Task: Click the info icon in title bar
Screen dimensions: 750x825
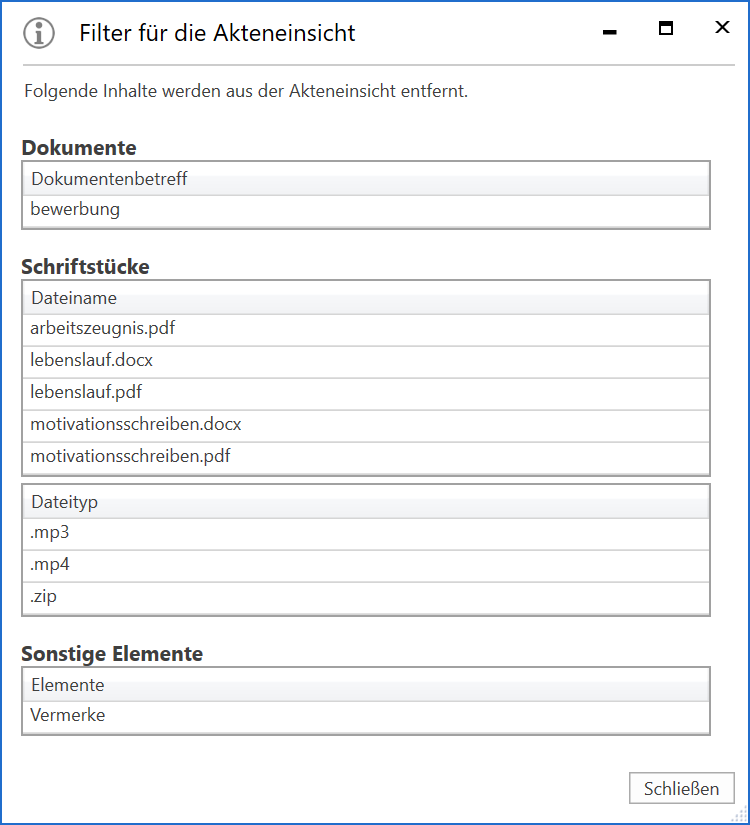Action: [39, 33]
